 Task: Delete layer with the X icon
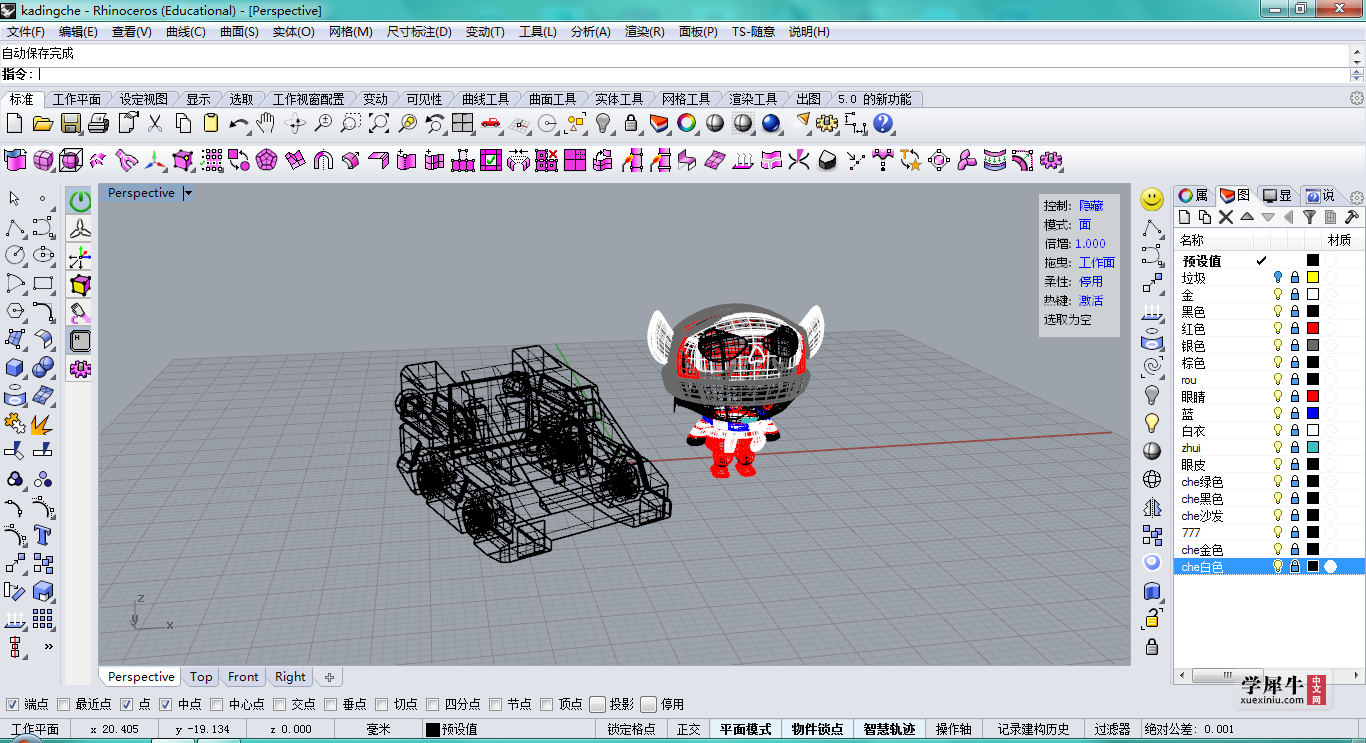pos(1226,217)
